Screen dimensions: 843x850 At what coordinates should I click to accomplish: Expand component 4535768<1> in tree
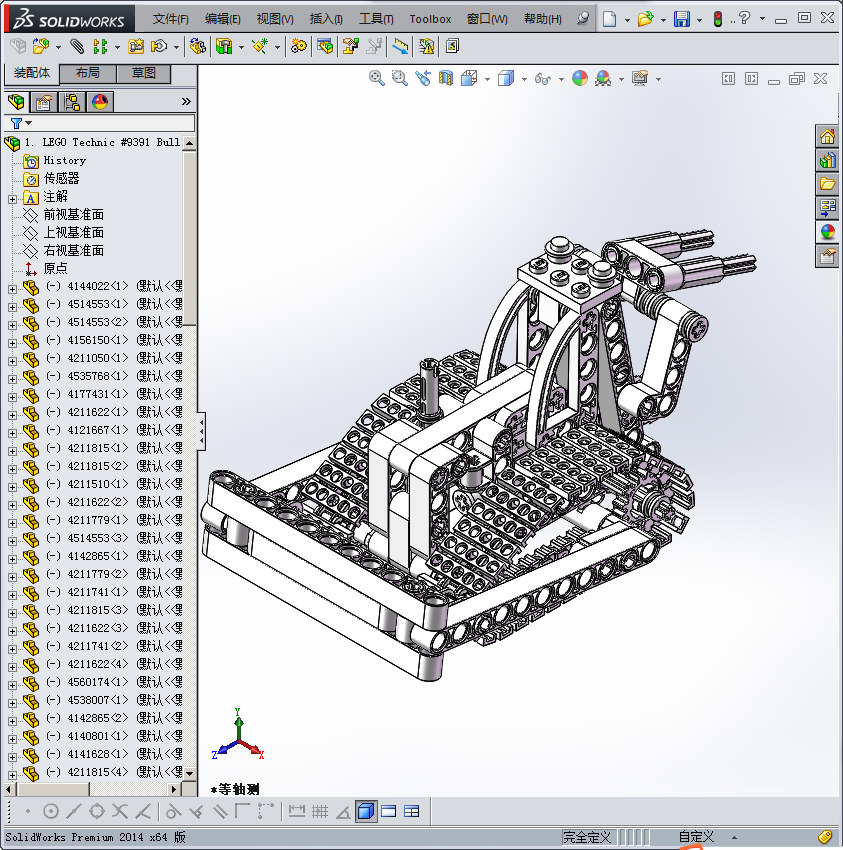(12, 378)
